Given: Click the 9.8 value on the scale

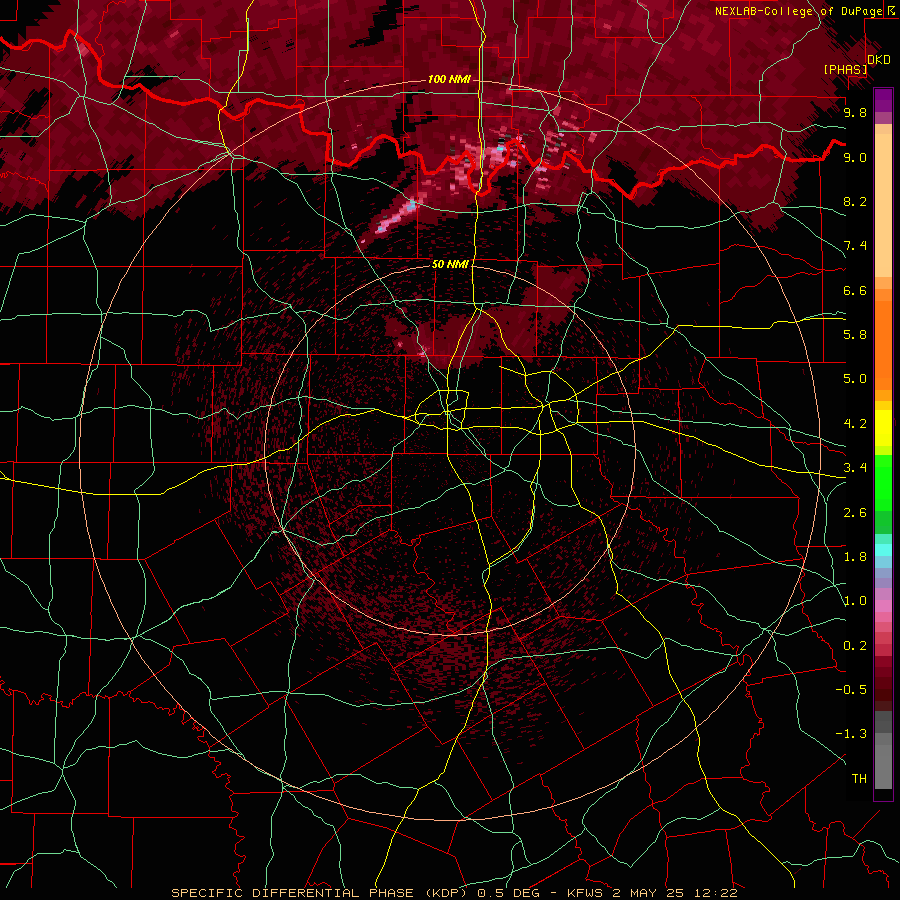Looking at the screenshot, I should pos(855,112).
